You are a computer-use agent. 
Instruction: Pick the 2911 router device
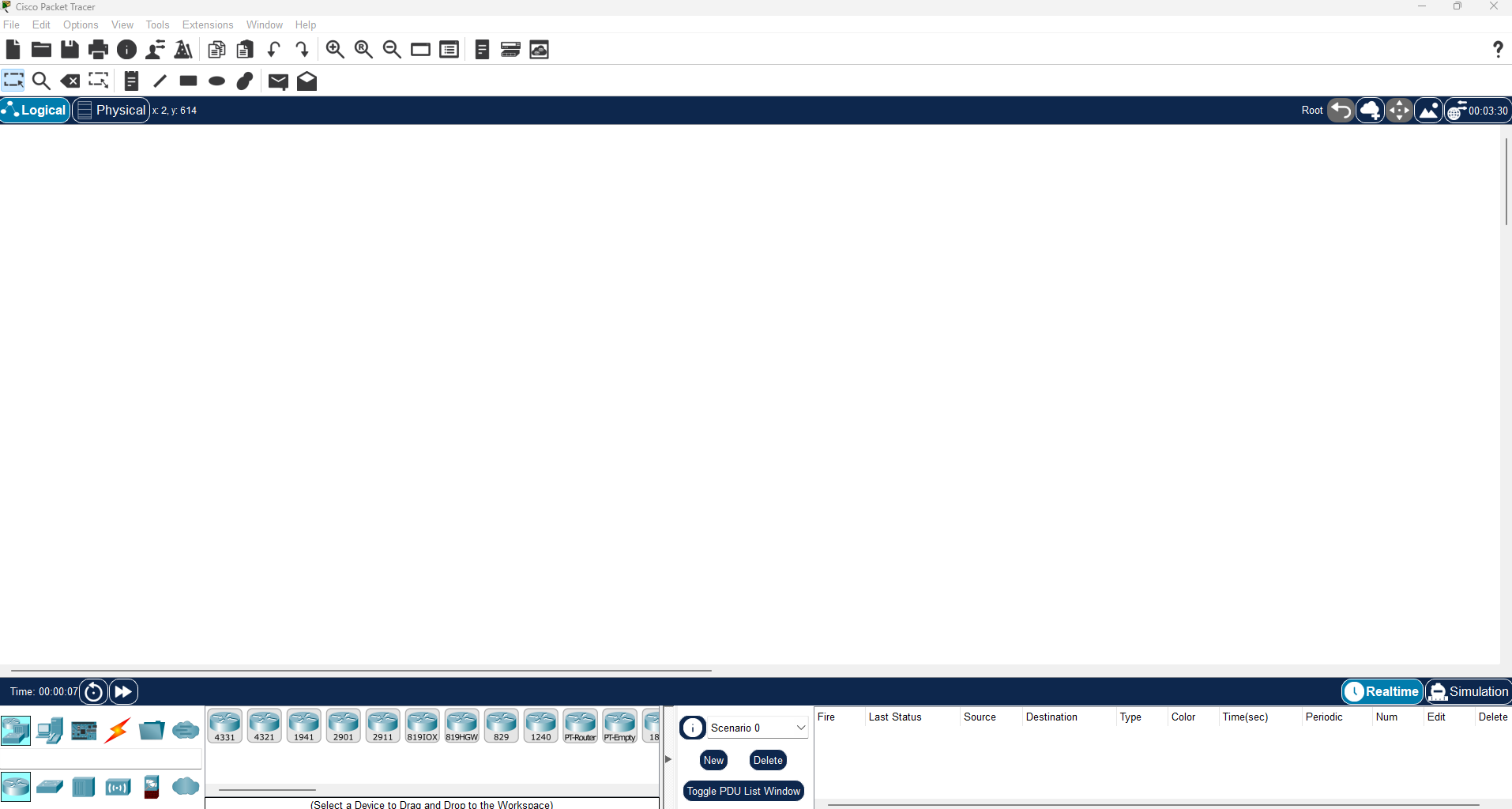pos(383,726)
